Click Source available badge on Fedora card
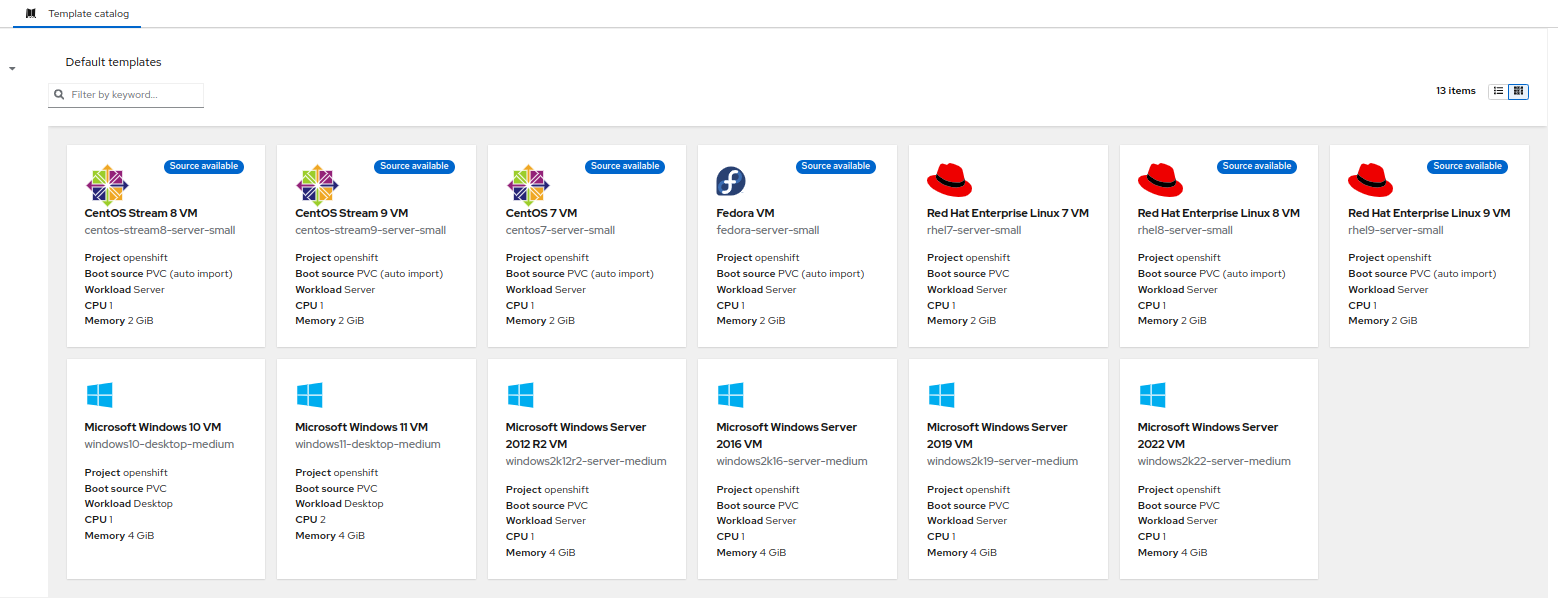1558x611 pixels. point(836,166)
